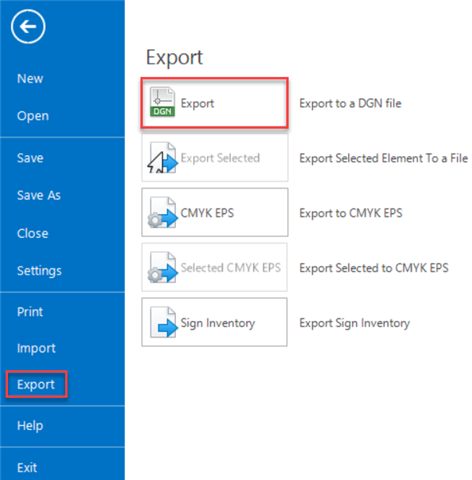This screenshot has height=480, width=472.
Task: Click the Sign Inventory page-arrow icon
Action: click(x=163, y=322)
